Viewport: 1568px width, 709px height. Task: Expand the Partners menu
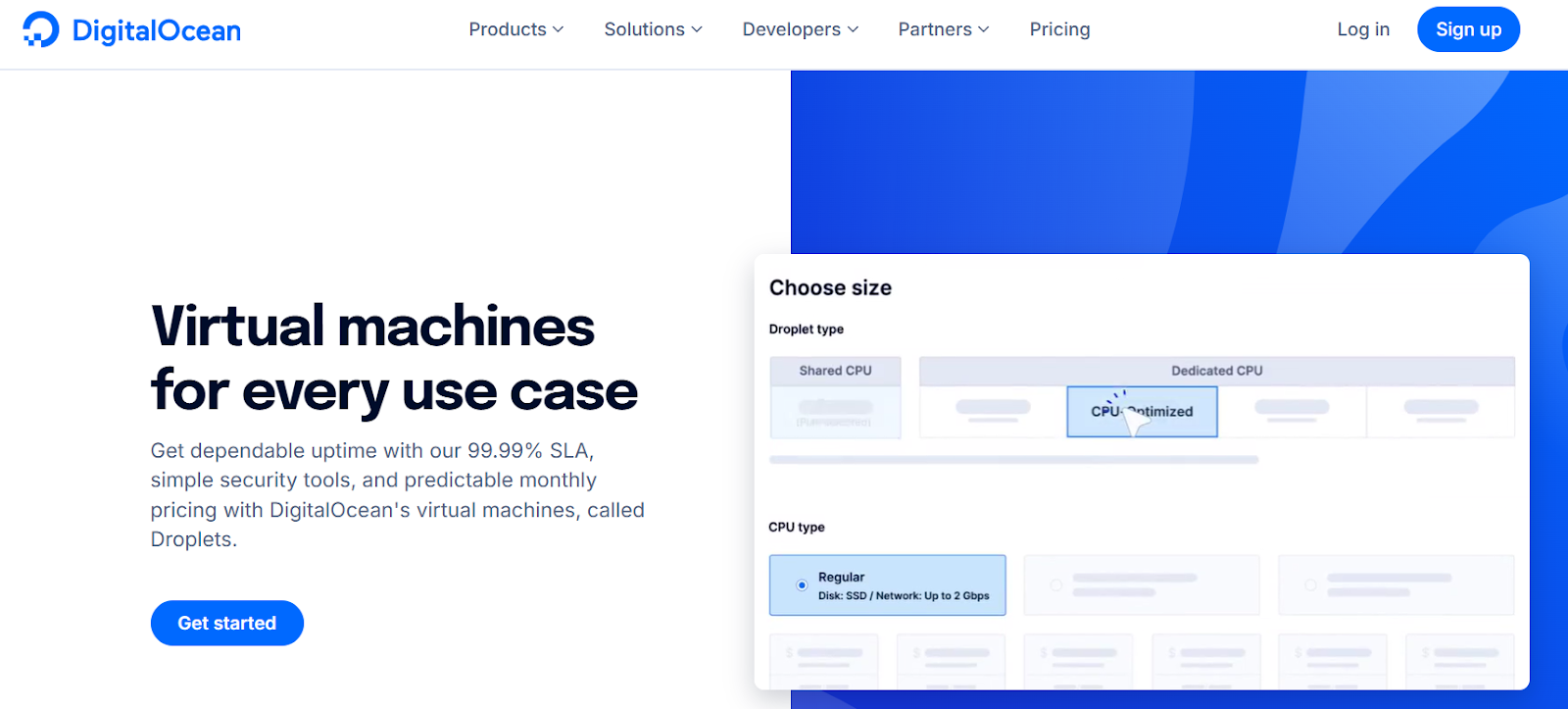(944, 29)
